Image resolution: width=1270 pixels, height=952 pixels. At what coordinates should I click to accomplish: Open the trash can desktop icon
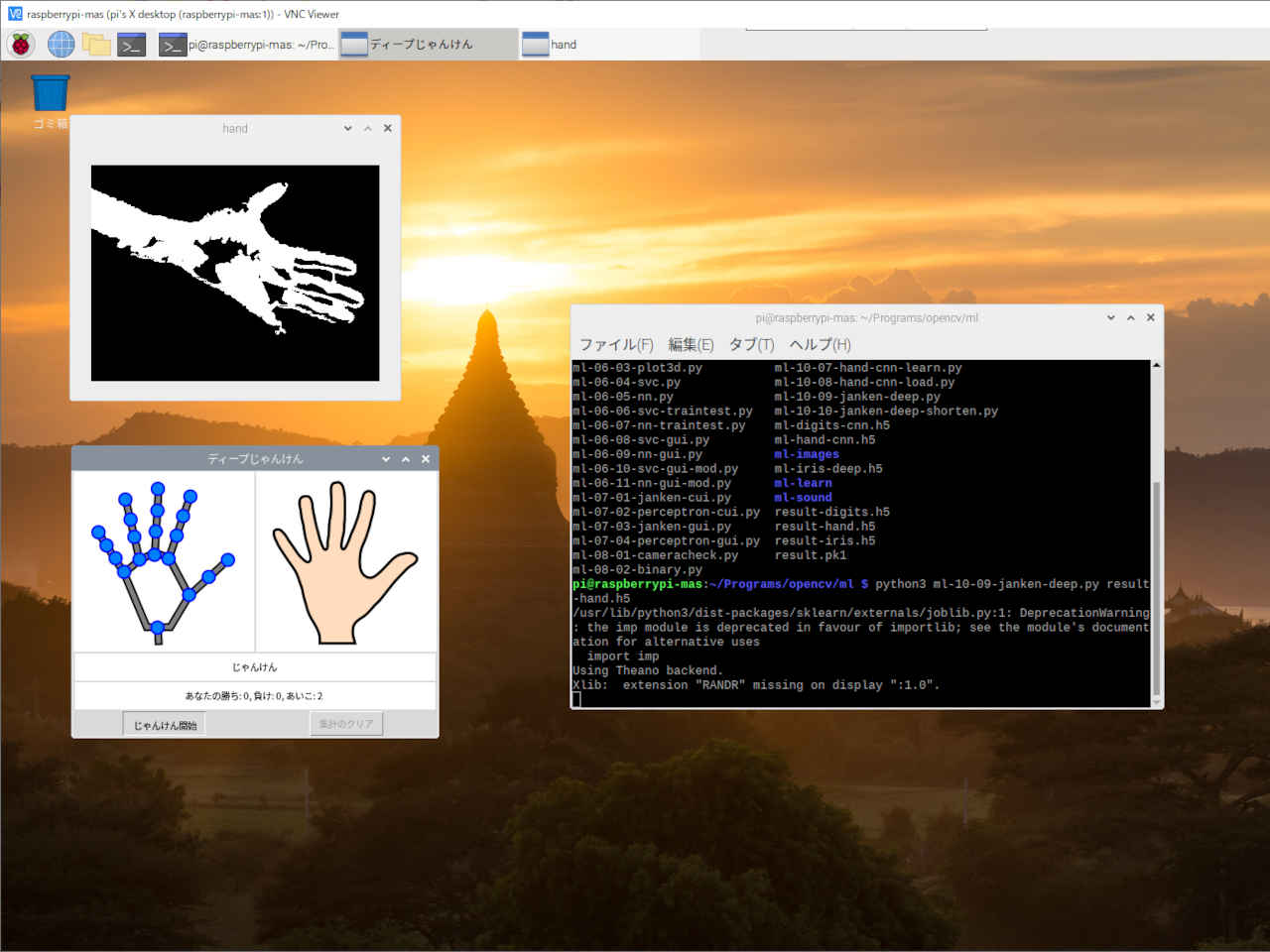coord(50,94)
